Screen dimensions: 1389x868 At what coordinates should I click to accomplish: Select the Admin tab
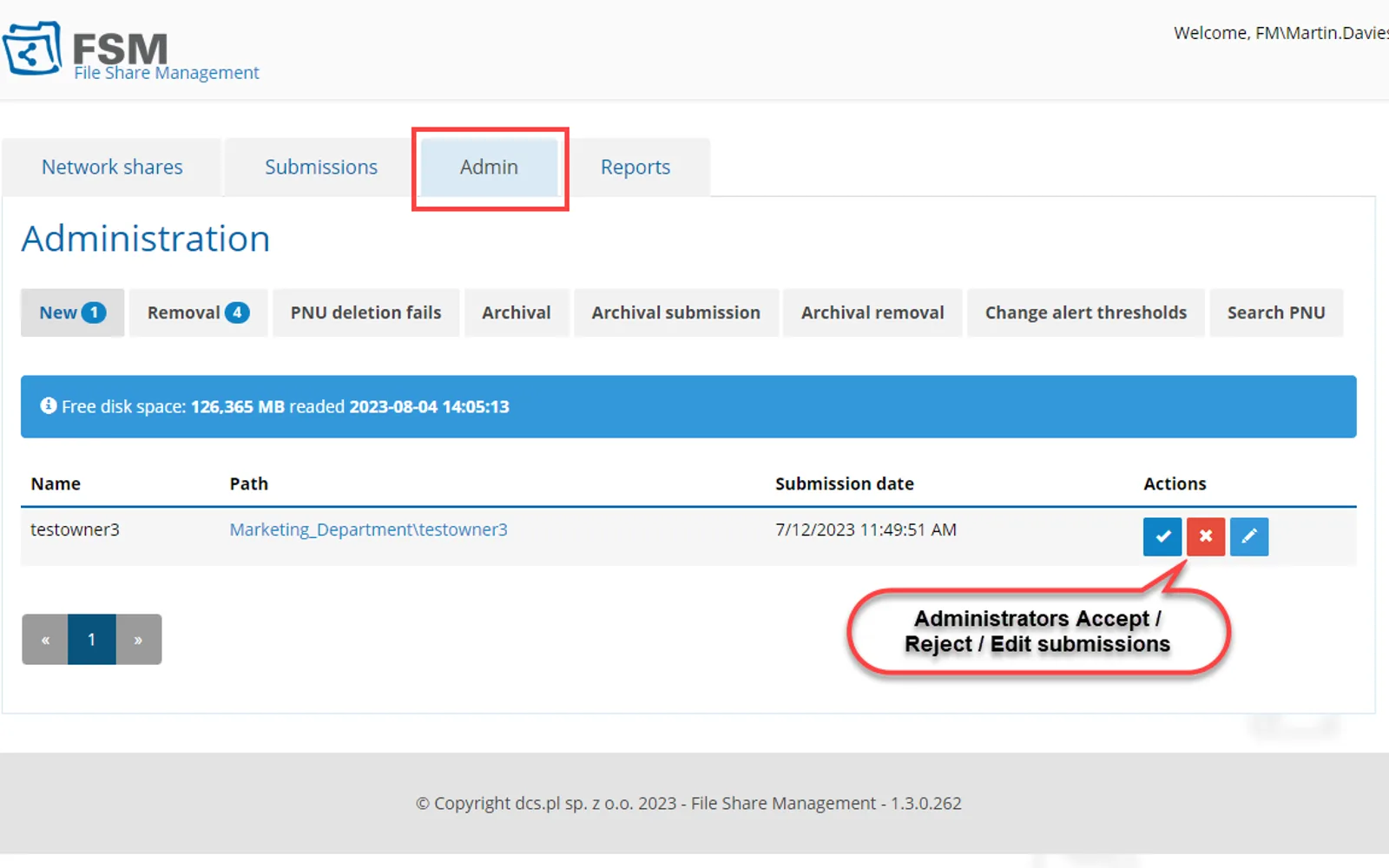click(x=490, y=167)
